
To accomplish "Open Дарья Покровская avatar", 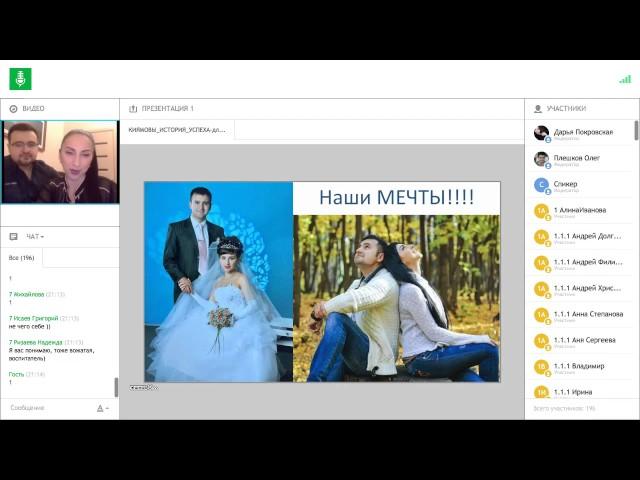I will 541,133.
